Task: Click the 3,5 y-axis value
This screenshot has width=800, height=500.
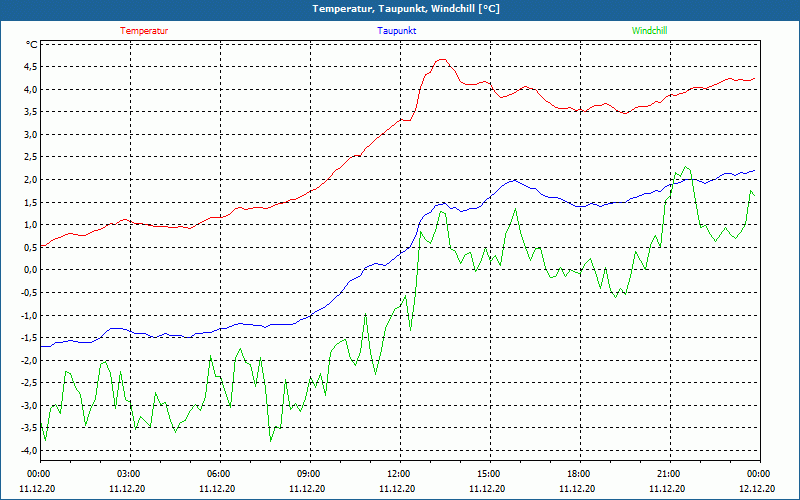Action: point(30,112)
